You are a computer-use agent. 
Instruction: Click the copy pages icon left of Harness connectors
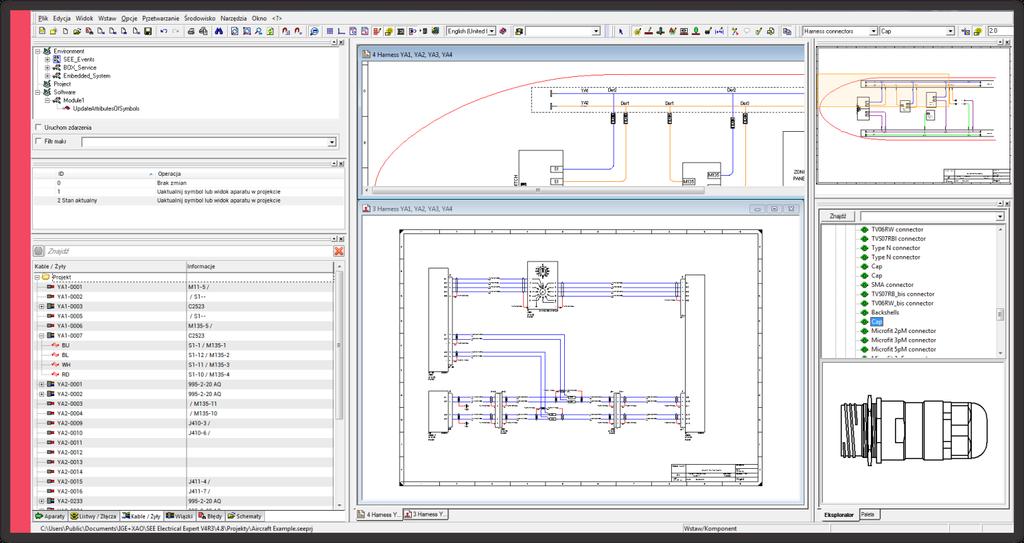[787, 31]
